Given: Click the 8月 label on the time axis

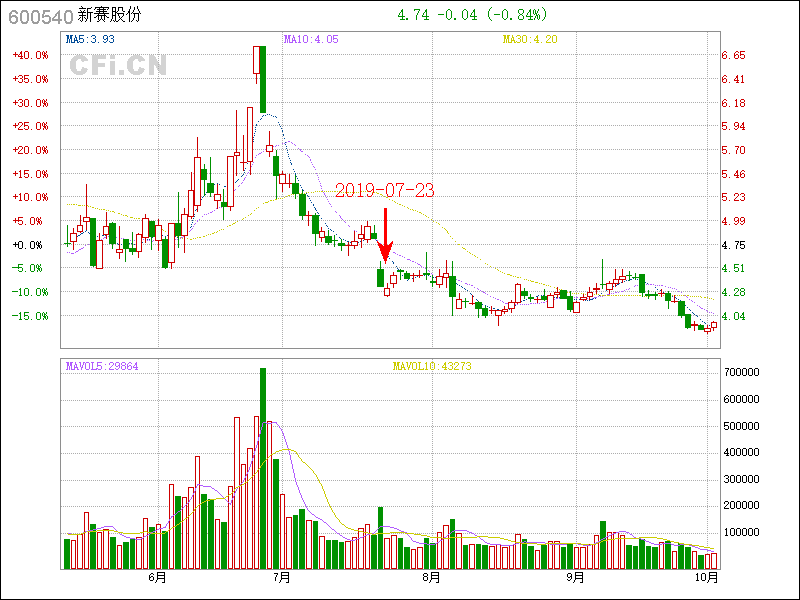Looking at the screenshot, I should tap(431, 577).
